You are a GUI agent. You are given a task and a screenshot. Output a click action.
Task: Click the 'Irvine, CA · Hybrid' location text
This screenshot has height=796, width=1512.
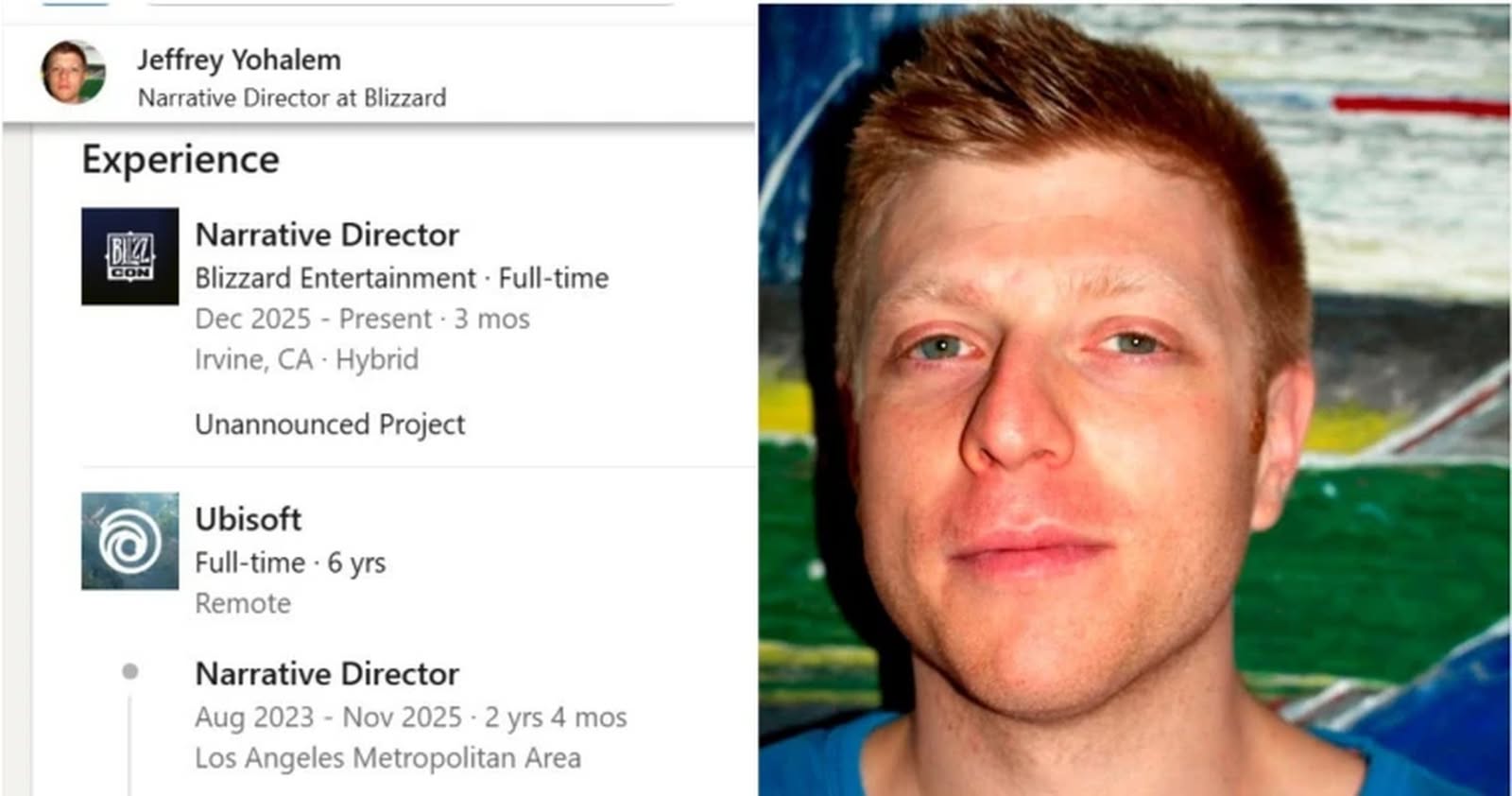[306, 359]
